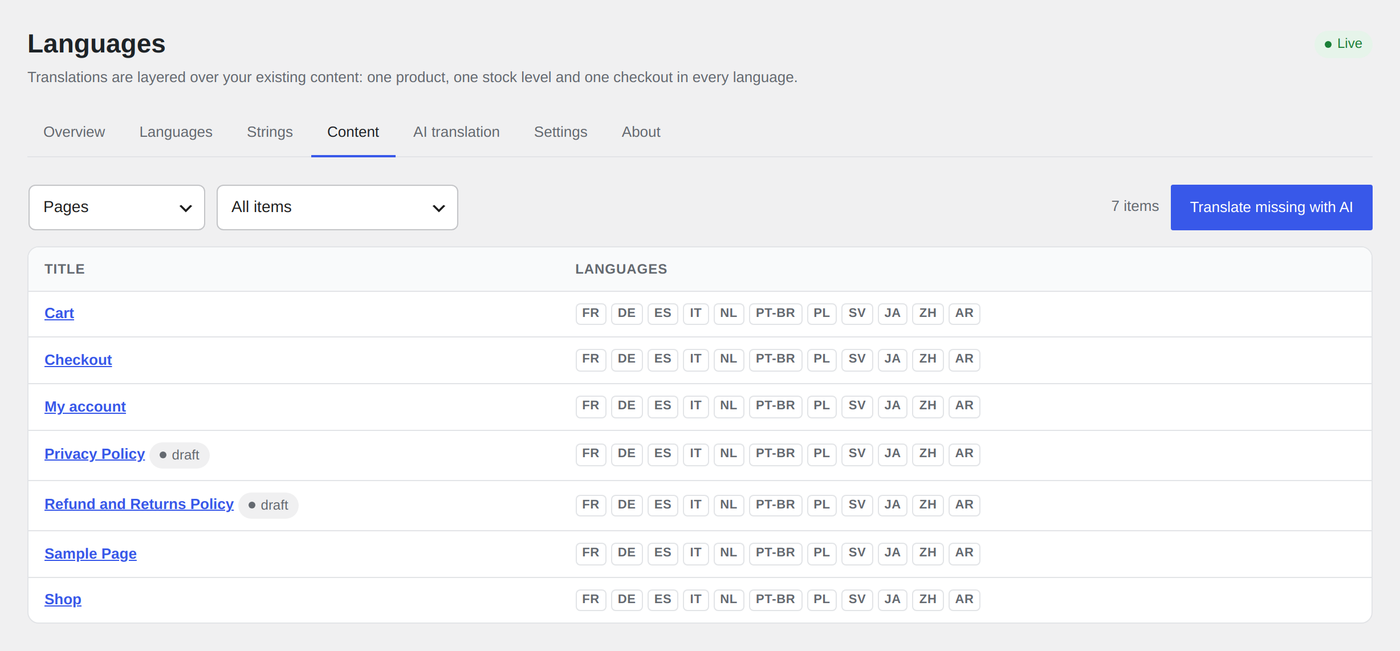
Task: Open the Strings tab
Action: pyautogui.click(x=270, y=132)
